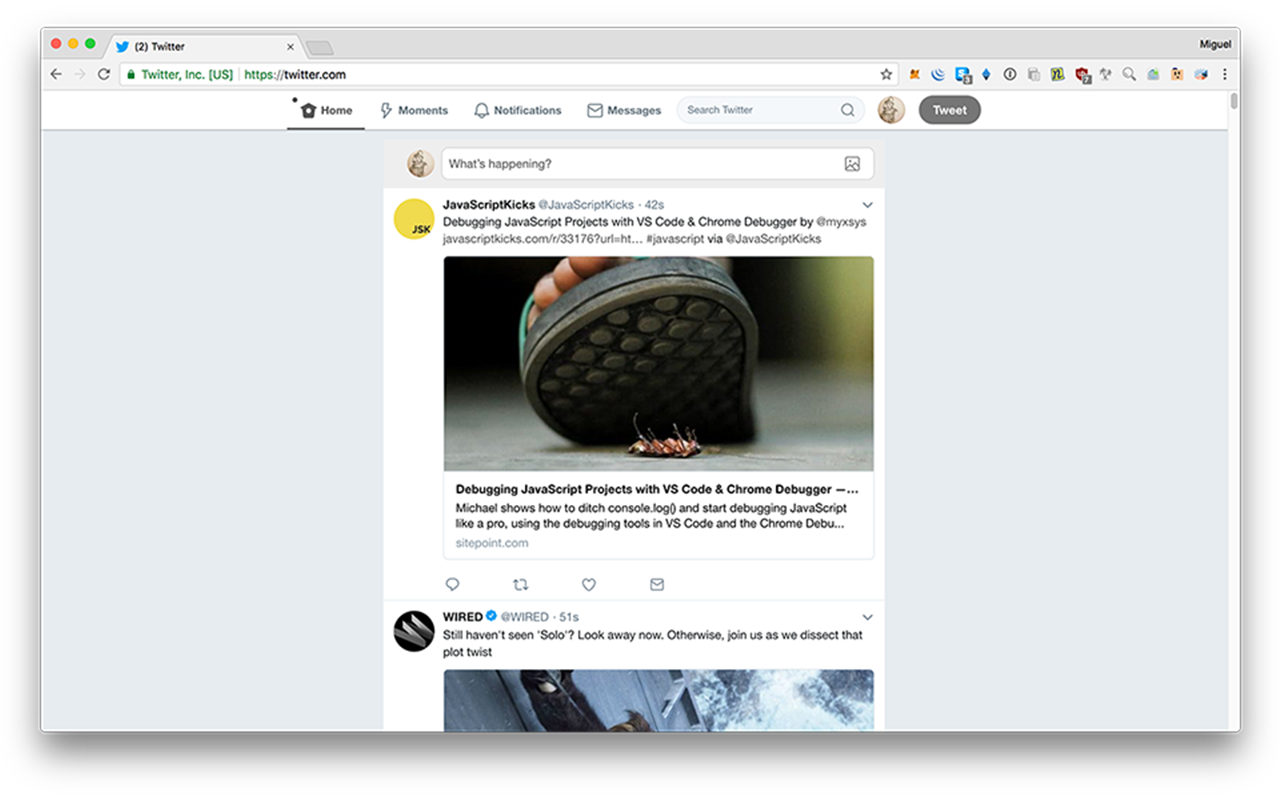
Task: Open JavaScriptKicks yellow JSK avatar
Action: point(413,219)
